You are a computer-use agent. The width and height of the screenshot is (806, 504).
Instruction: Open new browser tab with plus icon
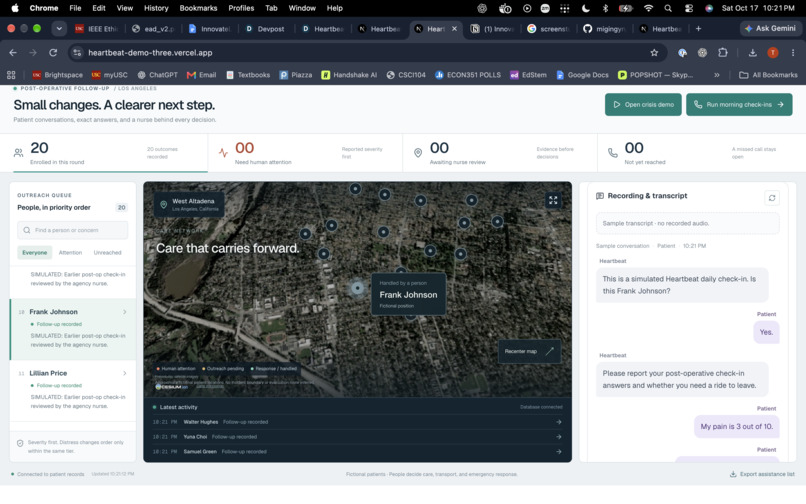(x=698, y=29)
